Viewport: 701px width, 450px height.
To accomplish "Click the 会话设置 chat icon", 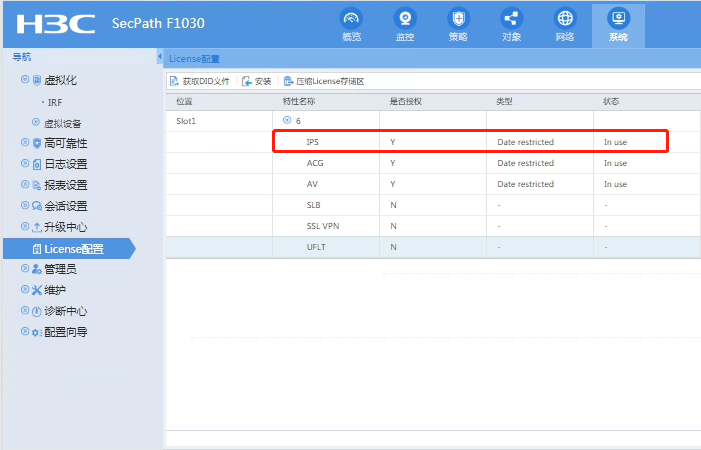I will 37,206.
